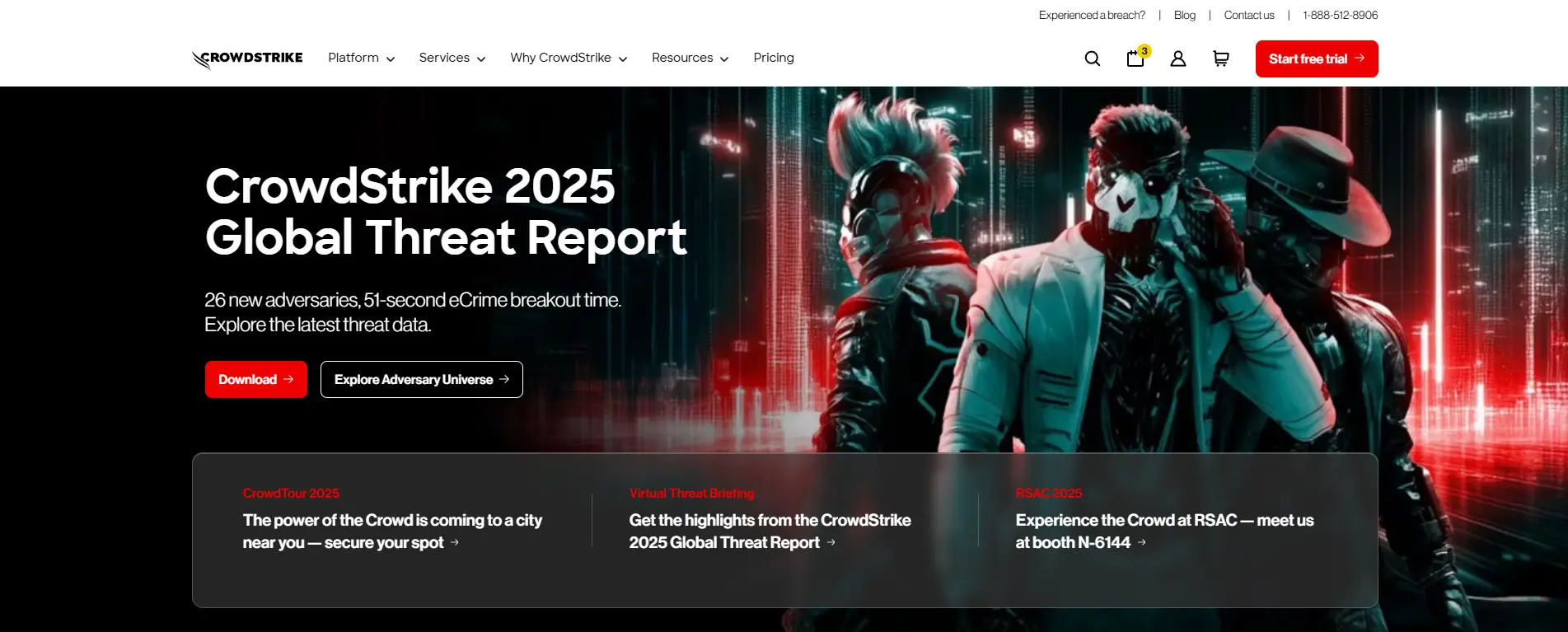The width and height of the screenshot is (1568, 632).
Task: Click the phone number 1-888-512-8906
Action: pyautogui.click(x=1341, y=15)
